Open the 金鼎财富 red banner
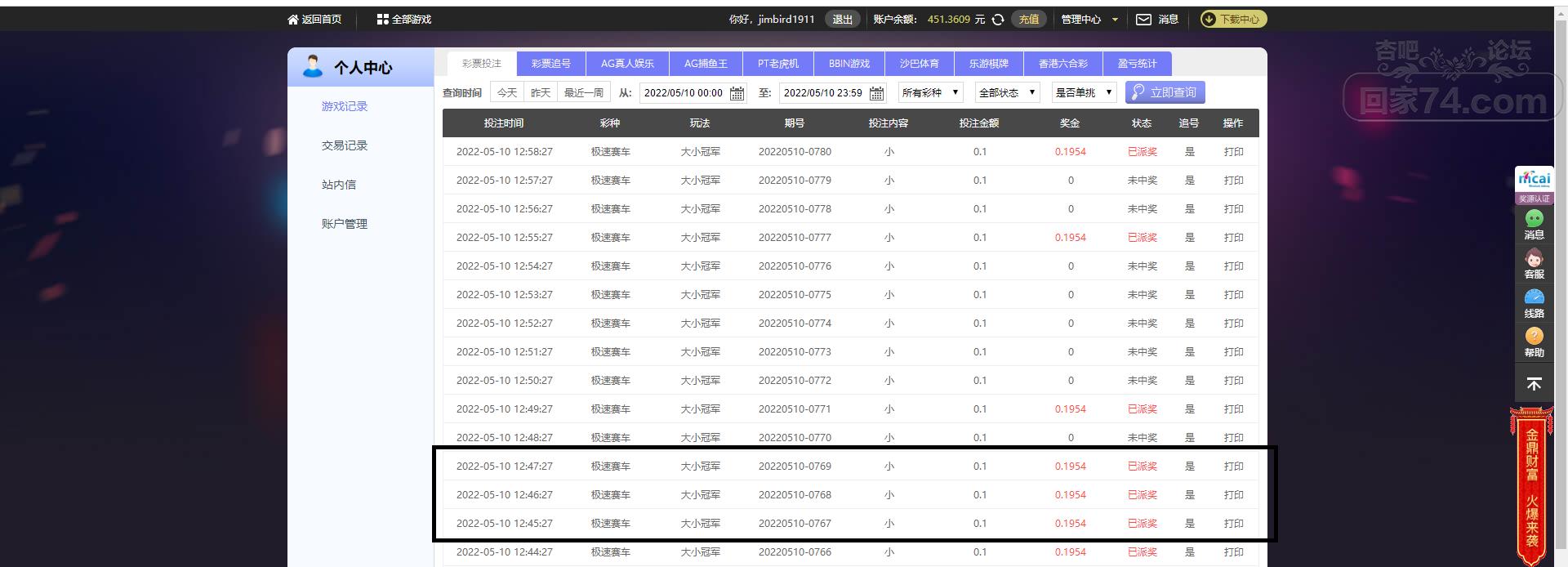The image size is (1568, 567). coord(1532,487)
